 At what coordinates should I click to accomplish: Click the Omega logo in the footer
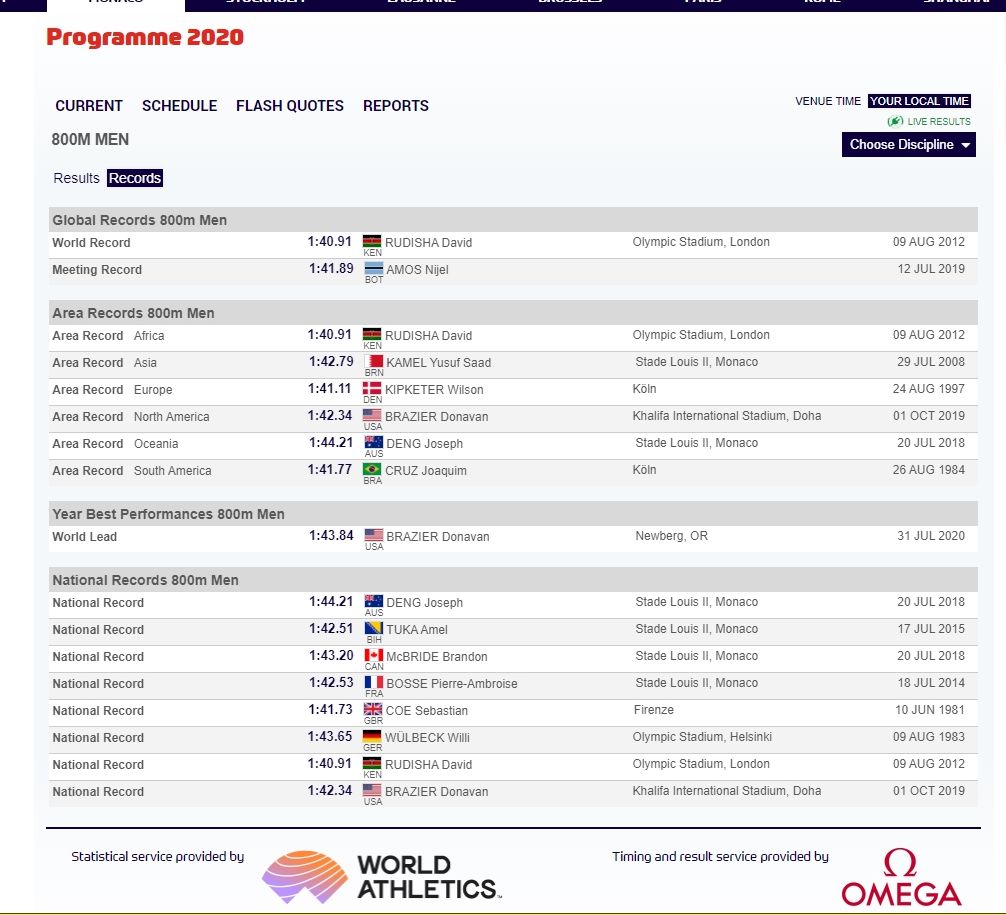coord(901,878)
